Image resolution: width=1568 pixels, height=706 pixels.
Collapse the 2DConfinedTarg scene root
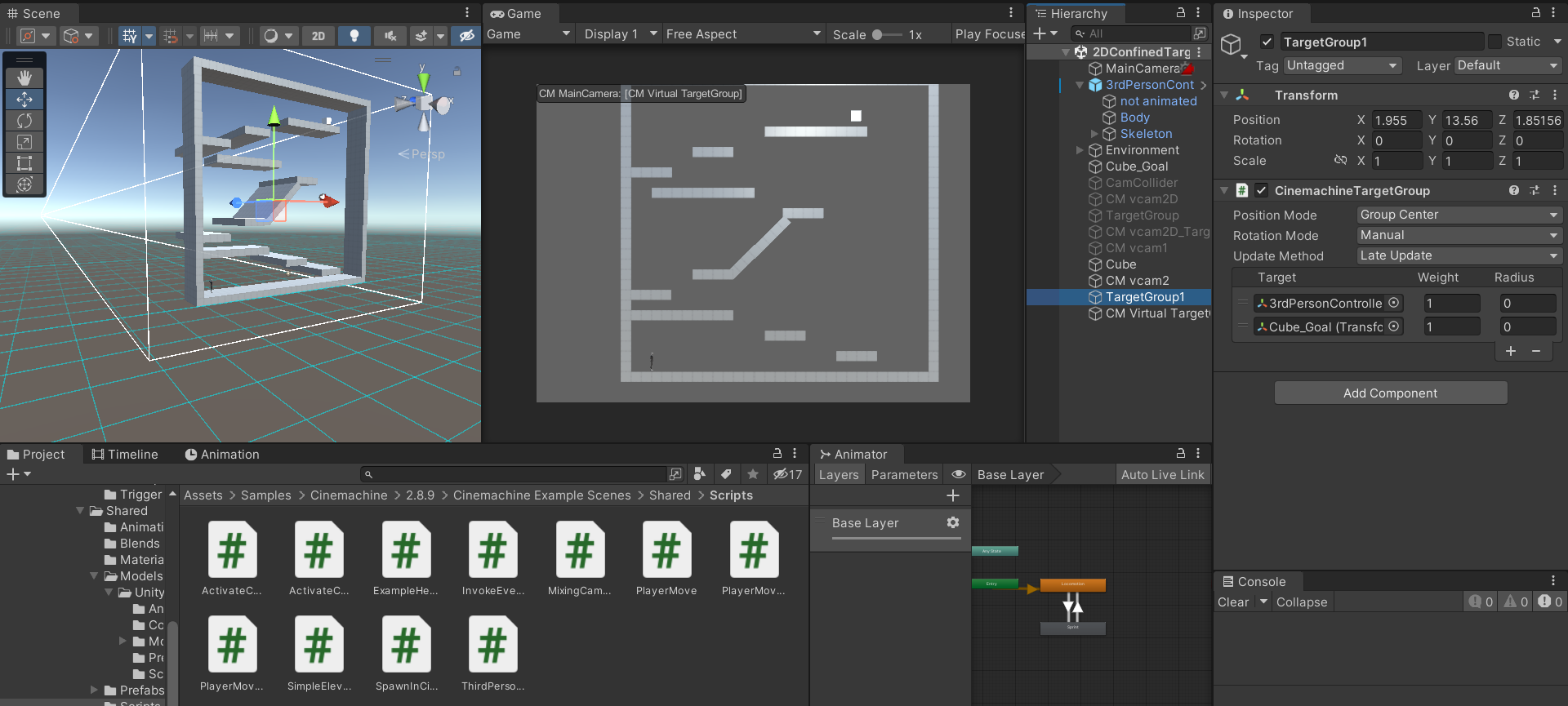(x=1066, y=52)
